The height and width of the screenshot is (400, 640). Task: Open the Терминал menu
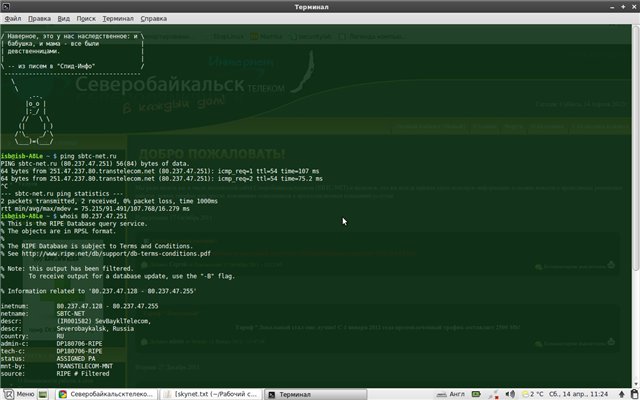pyautogui.click(x=118, y=18)
